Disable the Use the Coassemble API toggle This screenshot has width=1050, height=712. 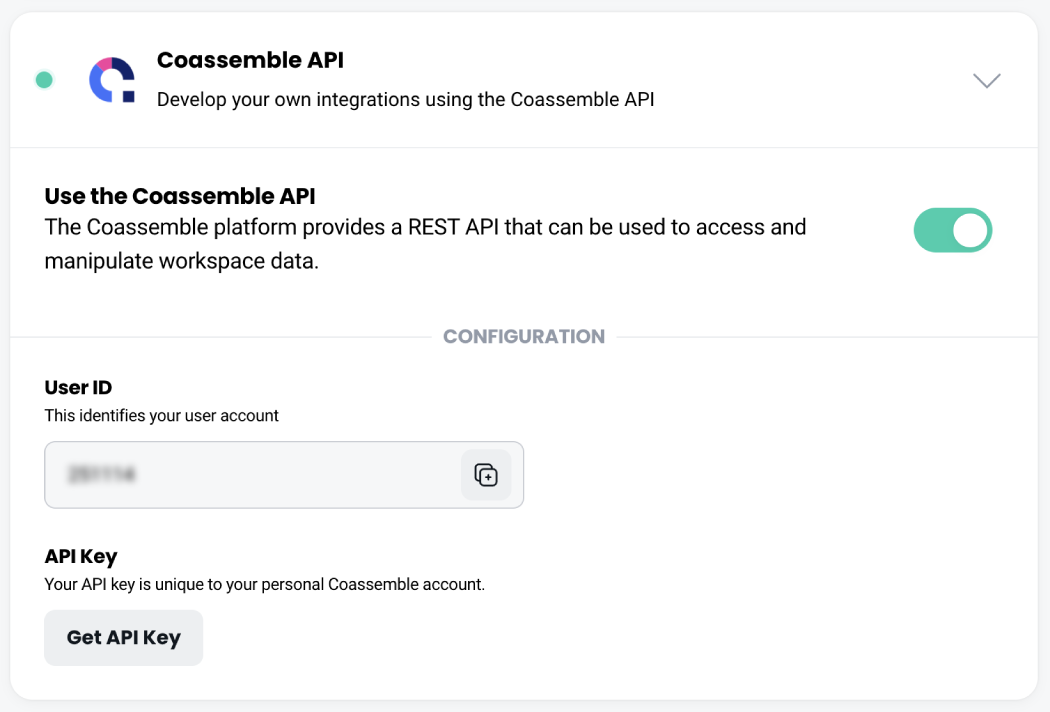952,230
